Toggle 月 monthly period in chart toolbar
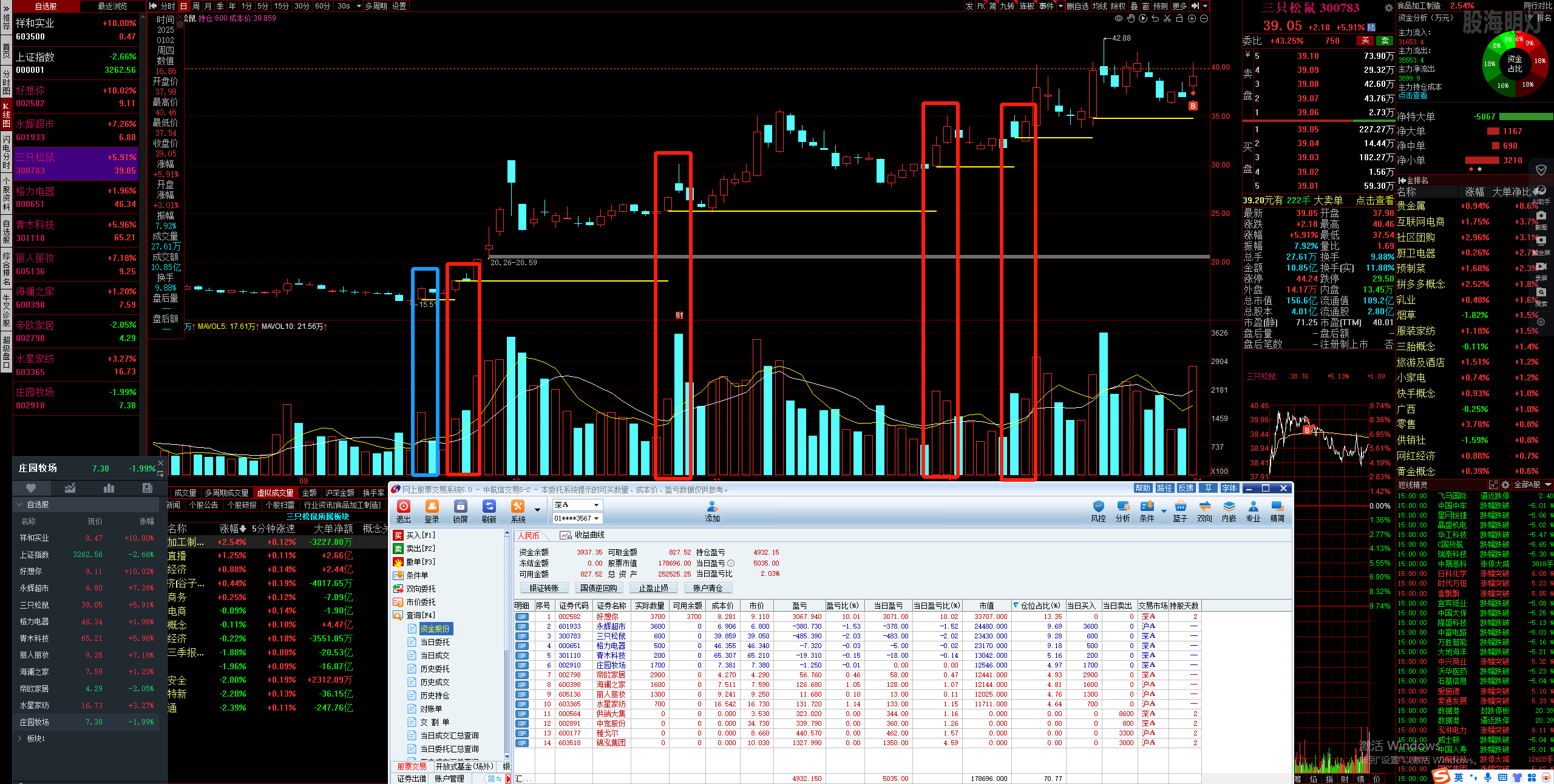This screenshot has height=784, width=1554. pyautogui.click(x=208, y=6)
